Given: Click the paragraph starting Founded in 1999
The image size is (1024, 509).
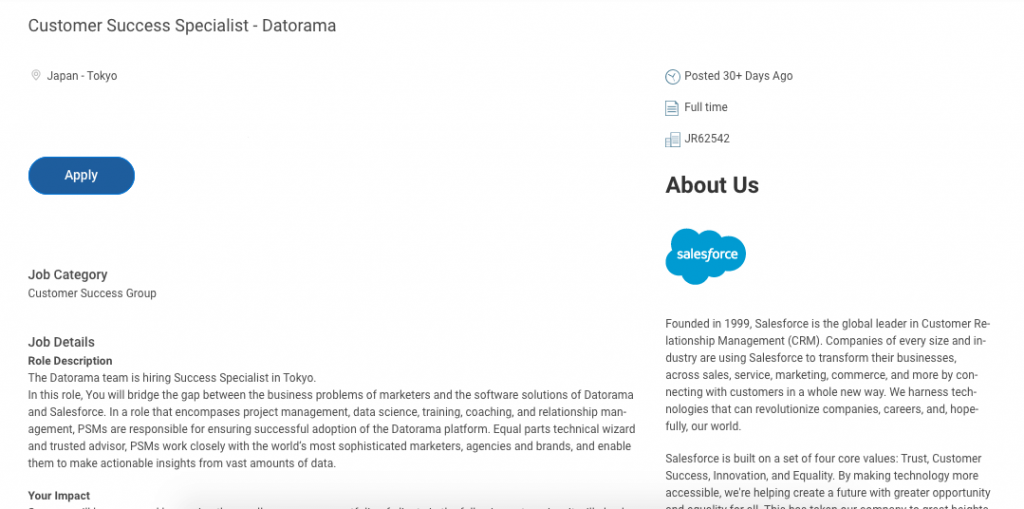Looking at the screenshot, I should click(828, 375).
